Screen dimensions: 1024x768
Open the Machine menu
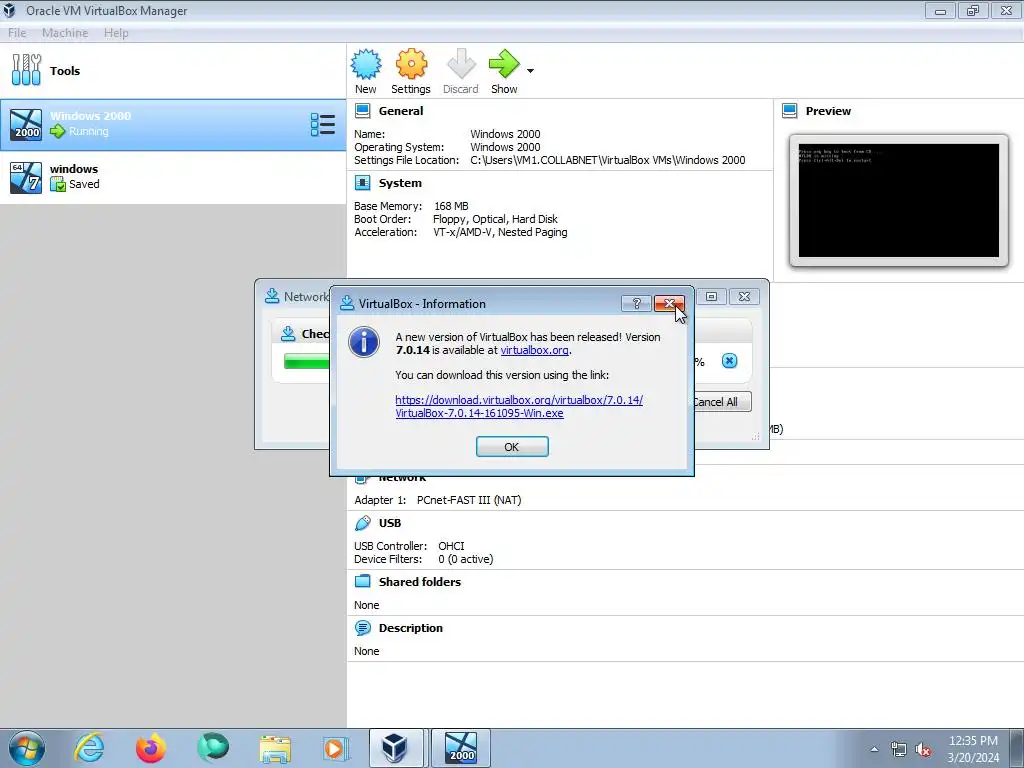65,33
